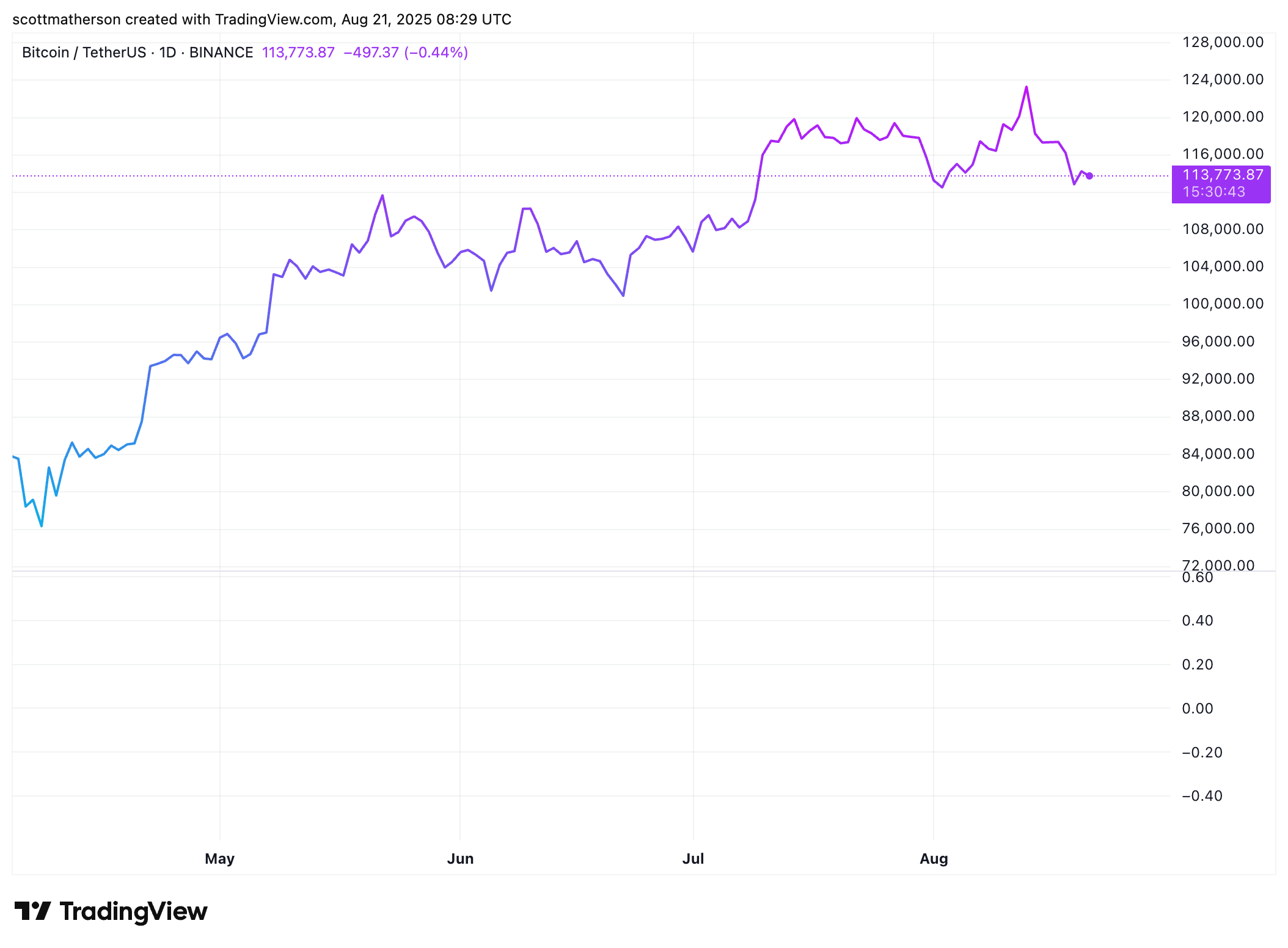The height and width of the screenshot is (948, 1288).
Task: Click the 0.20 indicator axis label
Action: pos(1198,665)
